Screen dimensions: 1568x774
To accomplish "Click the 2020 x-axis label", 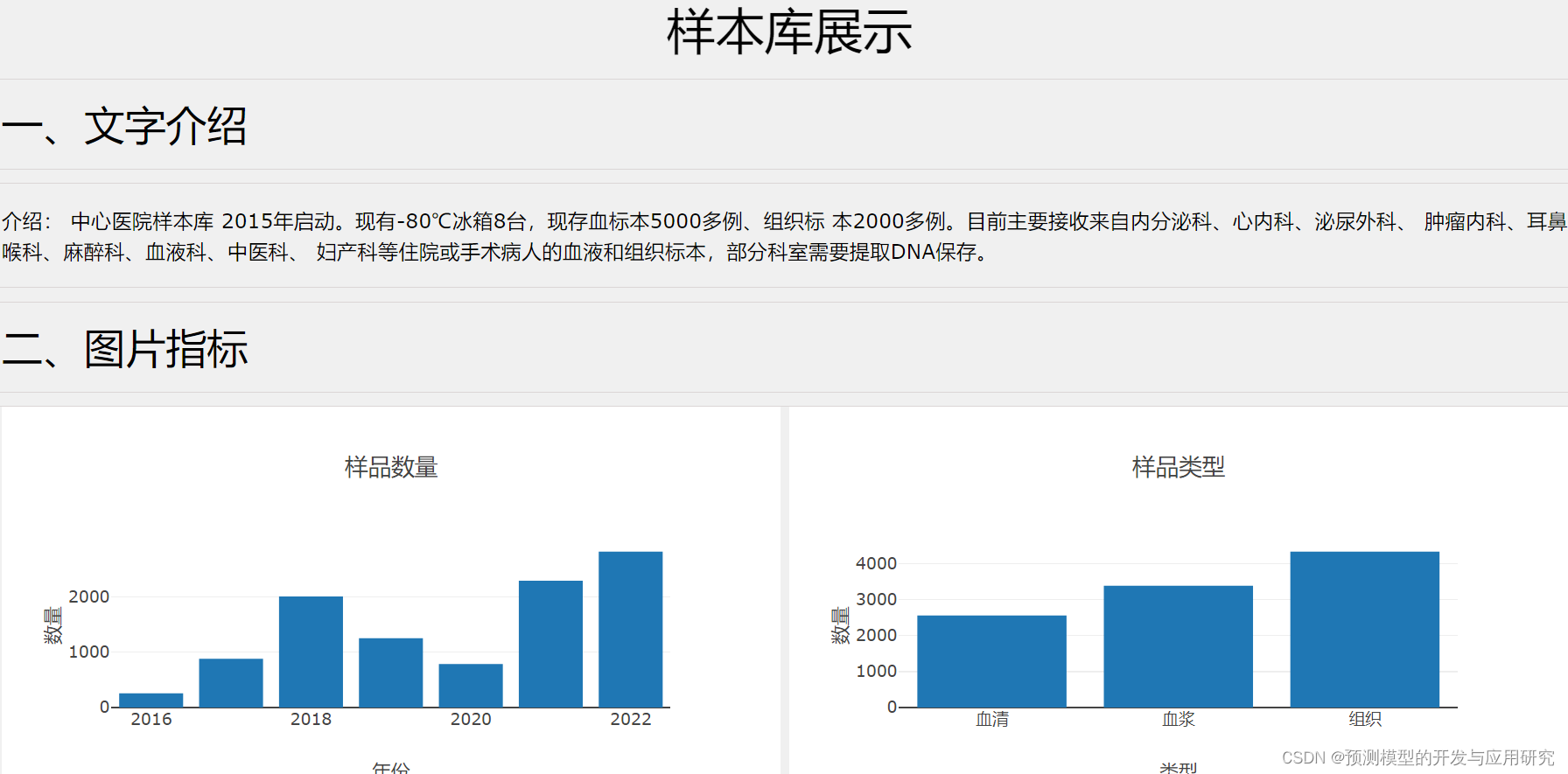I will (471, 719).
